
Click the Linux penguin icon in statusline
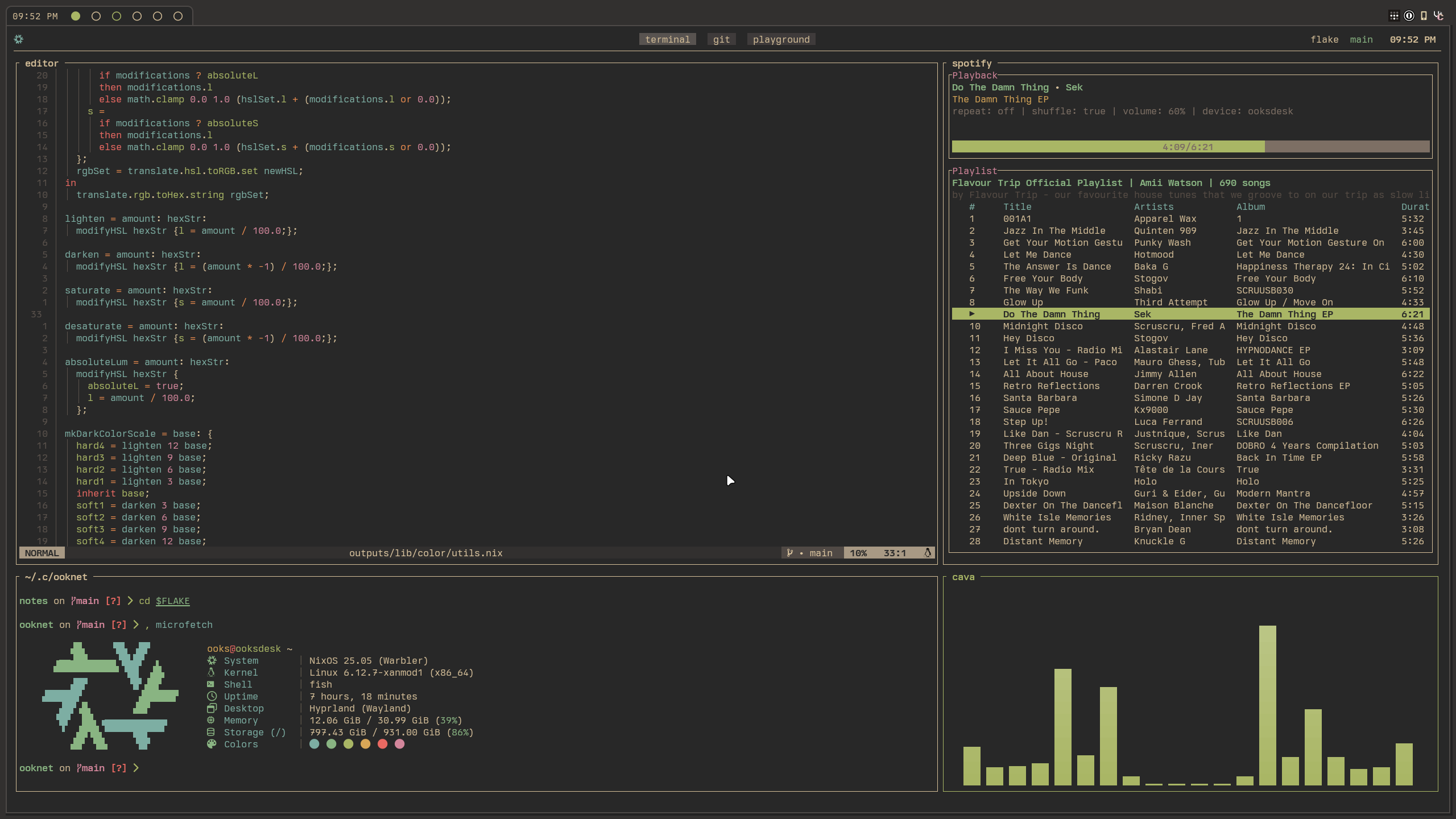928,553
